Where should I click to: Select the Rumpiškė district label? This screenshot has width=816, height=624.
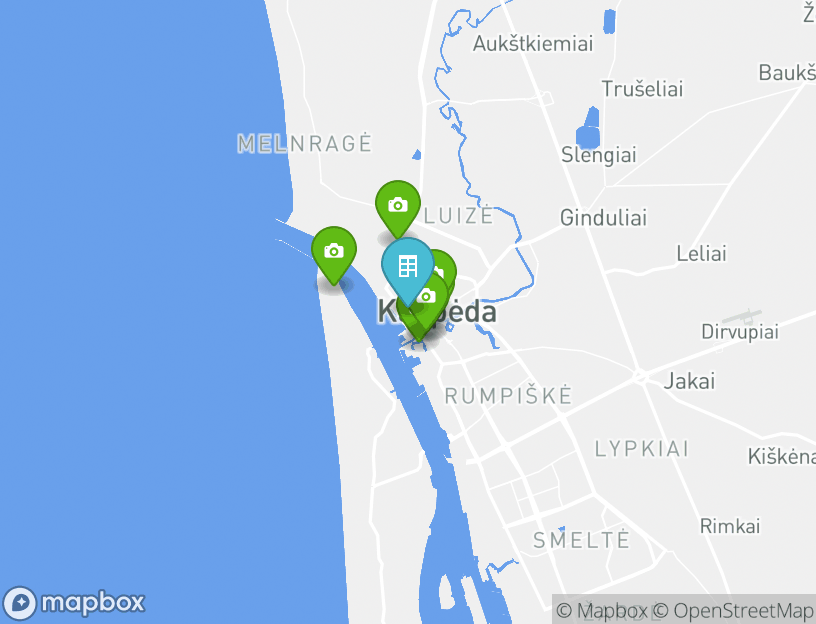click(x=508, y=396)
